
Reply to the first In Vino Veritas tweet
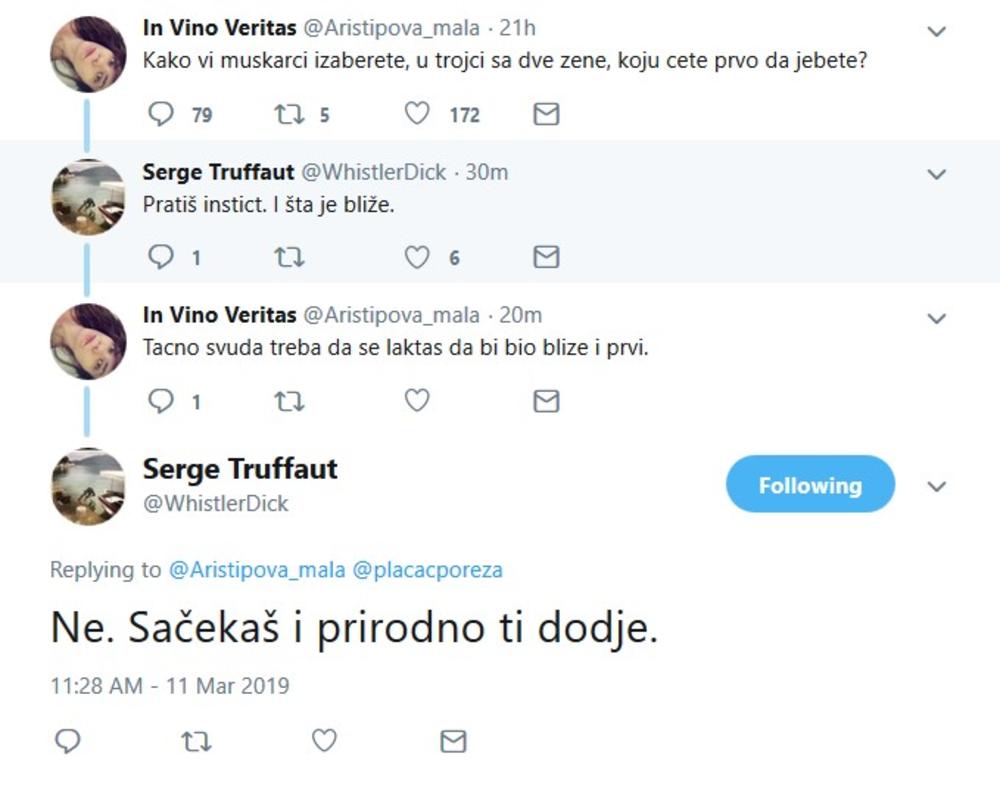tap(162, 115)
